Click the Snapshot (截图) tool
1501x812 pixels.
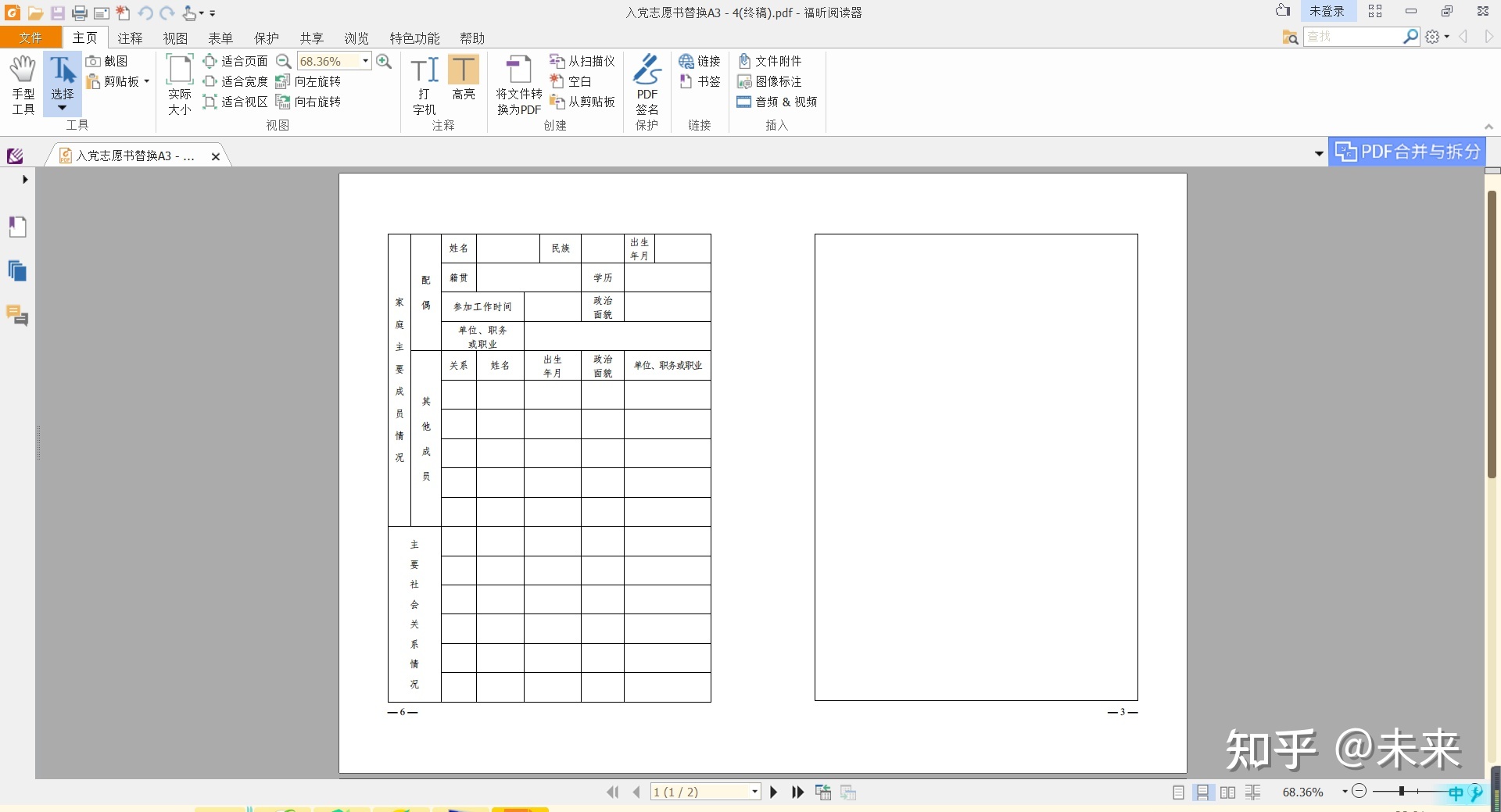pos(107,61)
